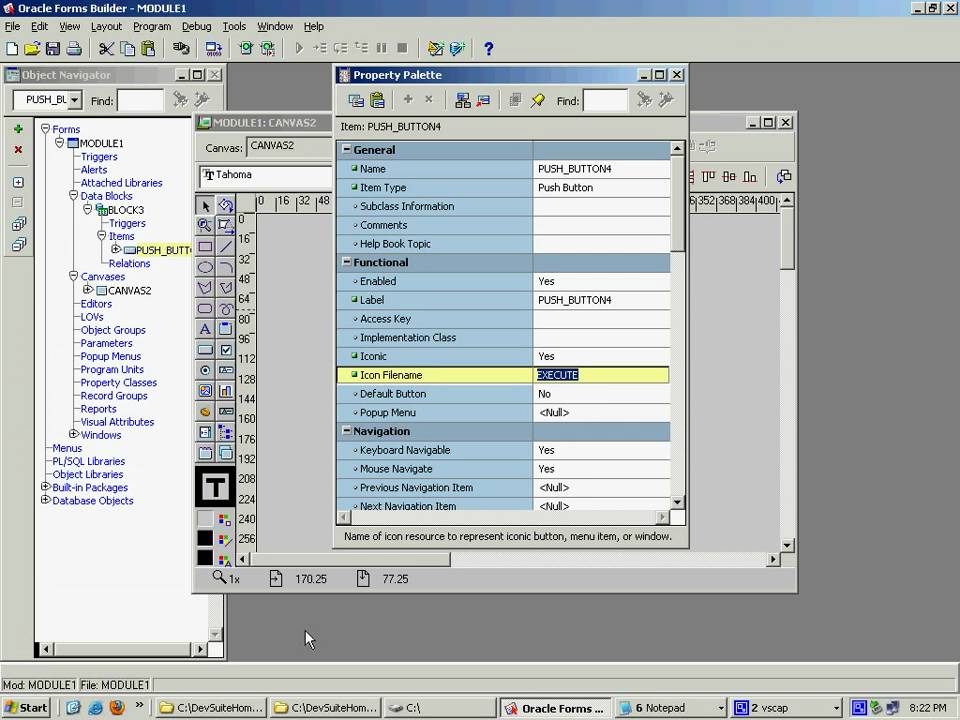The height and width of the screenshot is (720, 960).
Task: Expand the Built-in Packages node
Action: tap(45, 486)
